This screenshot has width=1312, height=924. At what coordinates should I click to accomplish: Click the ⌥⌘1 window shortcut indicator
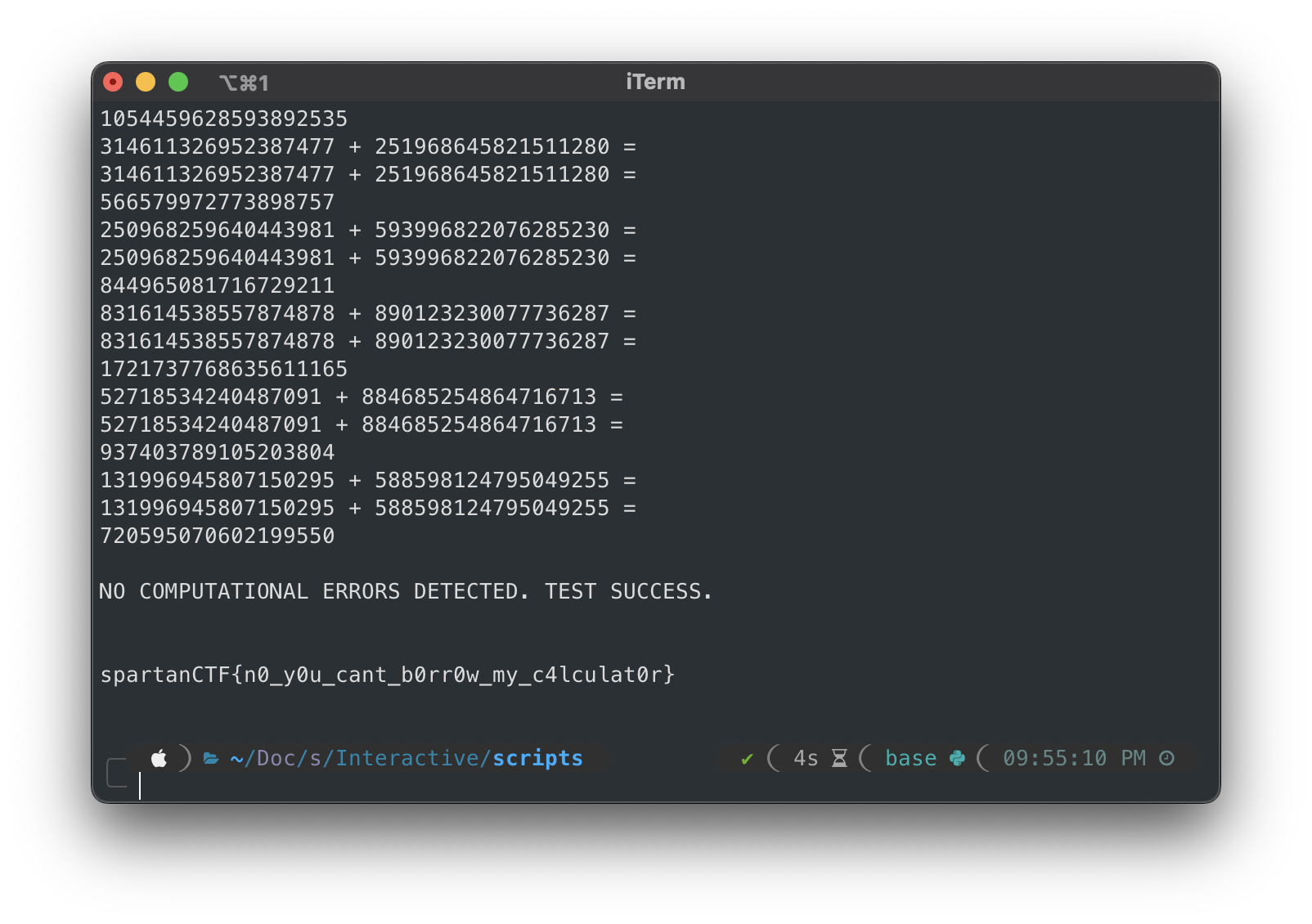pyautogui.click(x=244, y=83)
